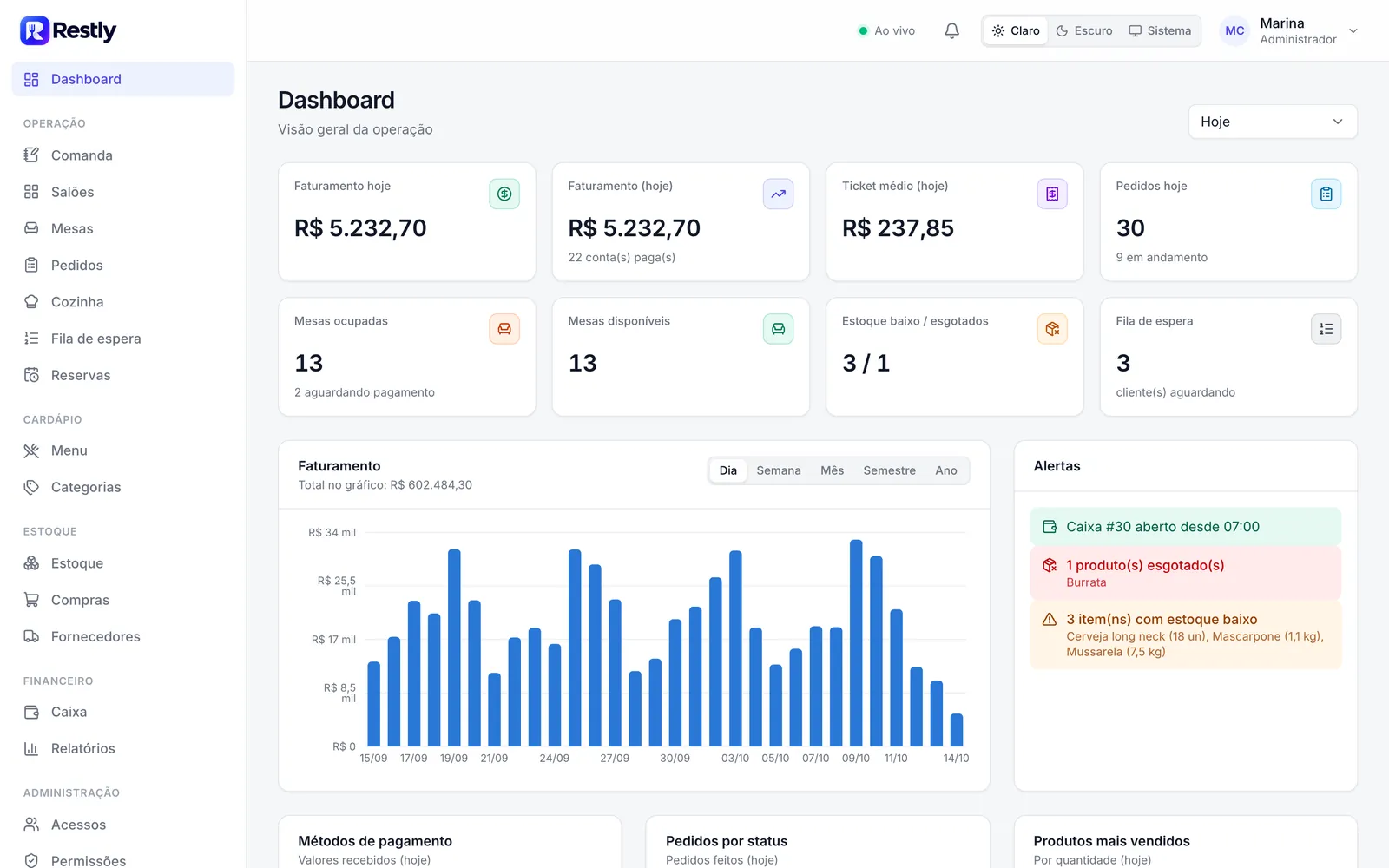
Task: Click the Fornecedores truck icon
Action: click(x=31, y=636)
